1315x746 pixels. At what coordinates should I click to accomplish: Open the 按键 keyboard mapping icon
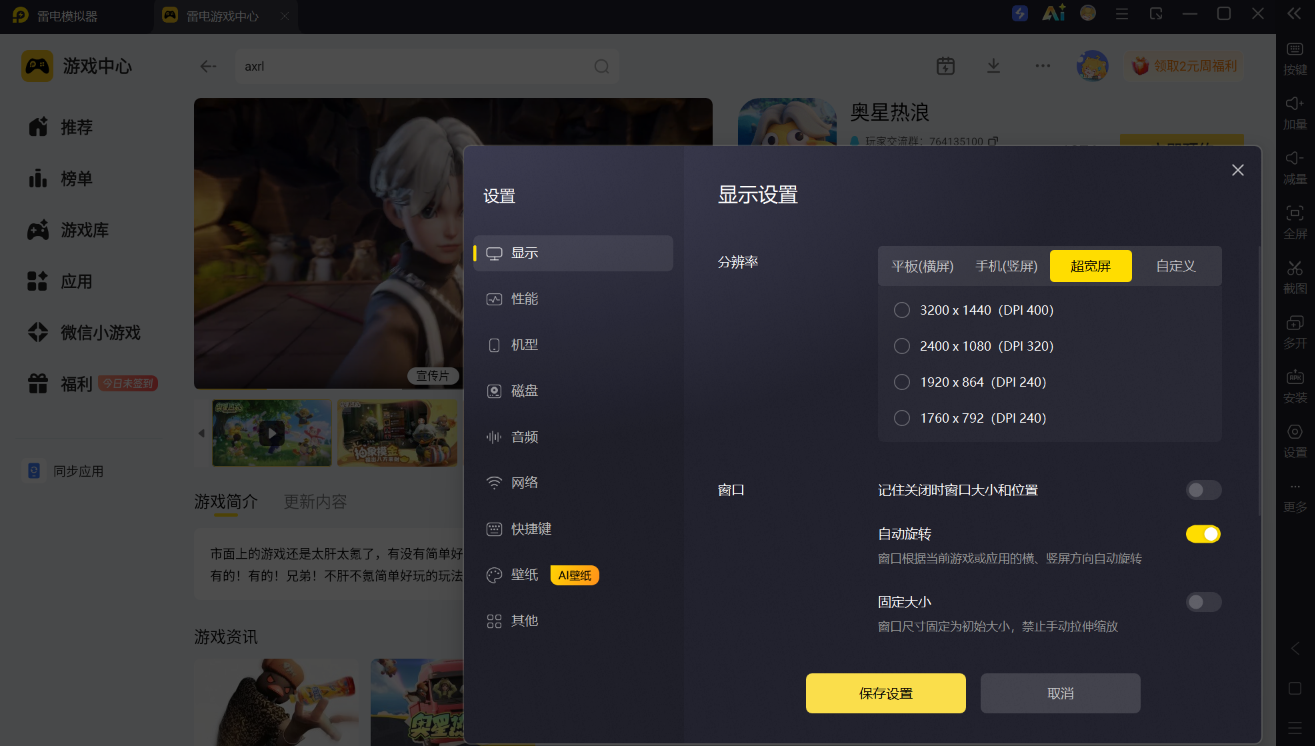tap(1295, 57)
